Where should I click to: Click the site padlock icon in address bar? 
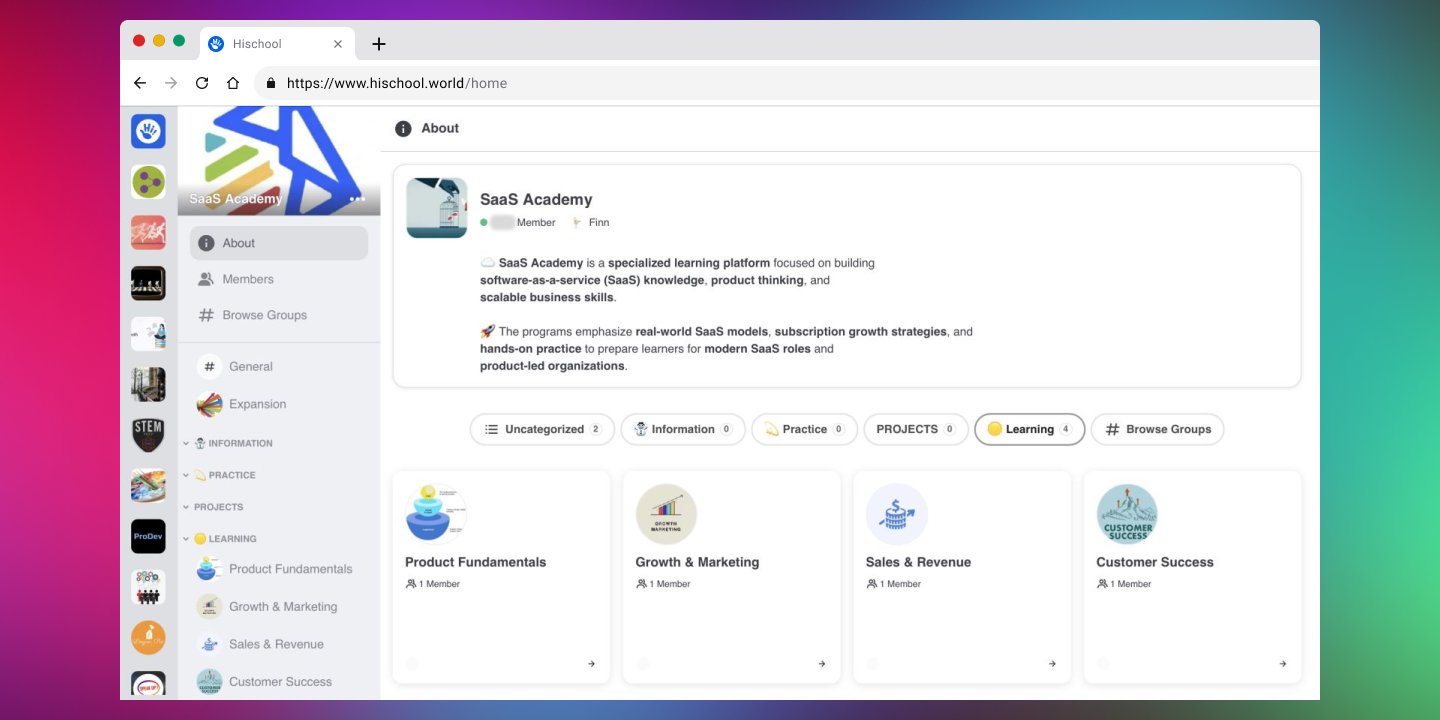tap(270, 83)
